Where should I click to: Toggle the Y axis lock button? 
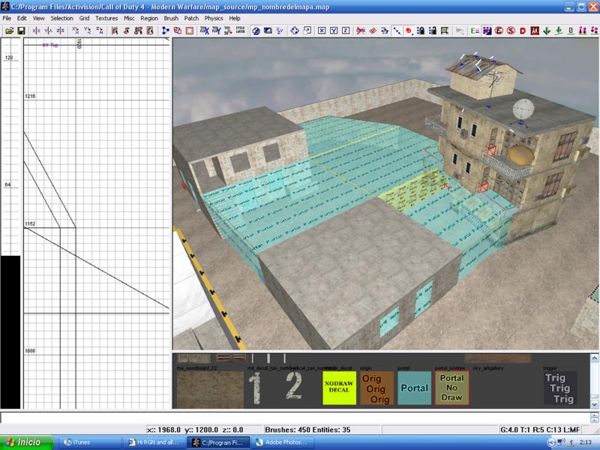[x=334, y=31]
